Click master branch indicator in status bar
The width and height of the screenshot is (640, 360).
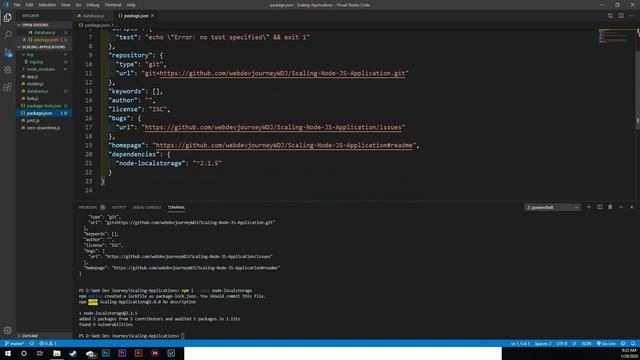[14, 344]
